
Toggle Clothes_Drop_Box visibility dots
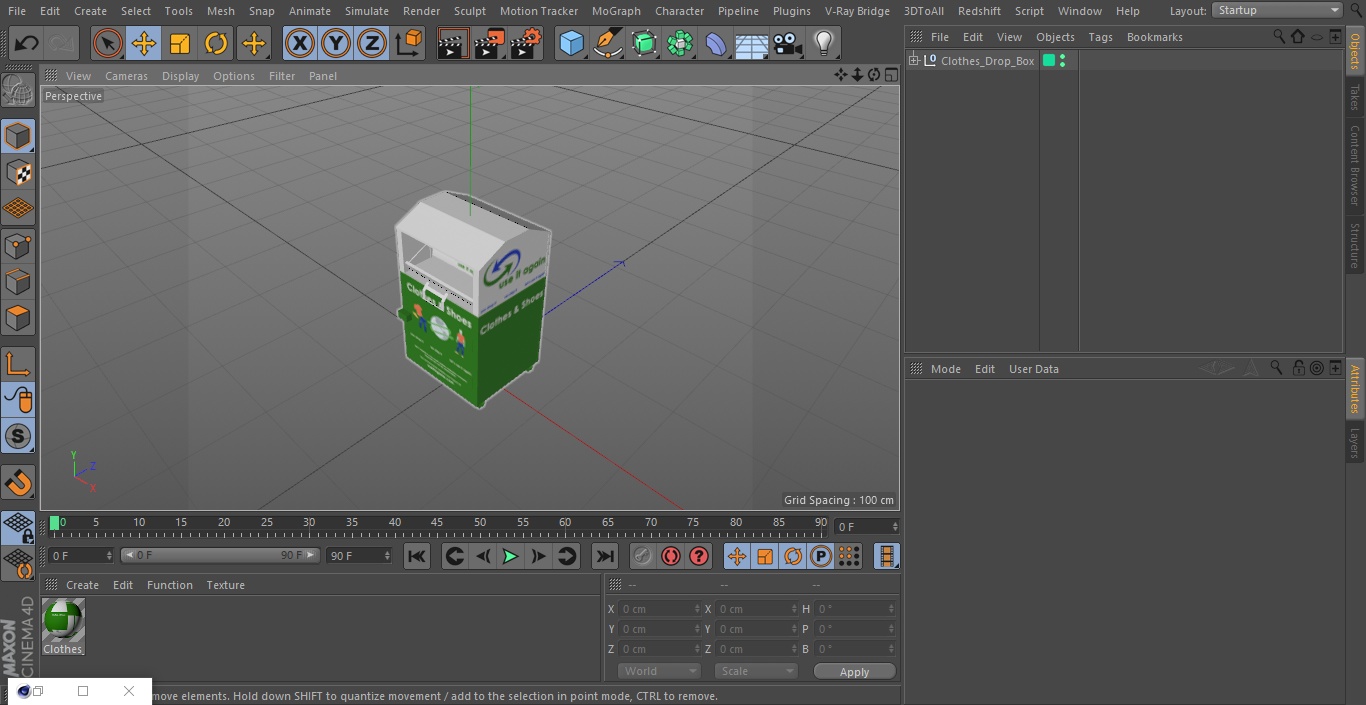[1062, 61]
